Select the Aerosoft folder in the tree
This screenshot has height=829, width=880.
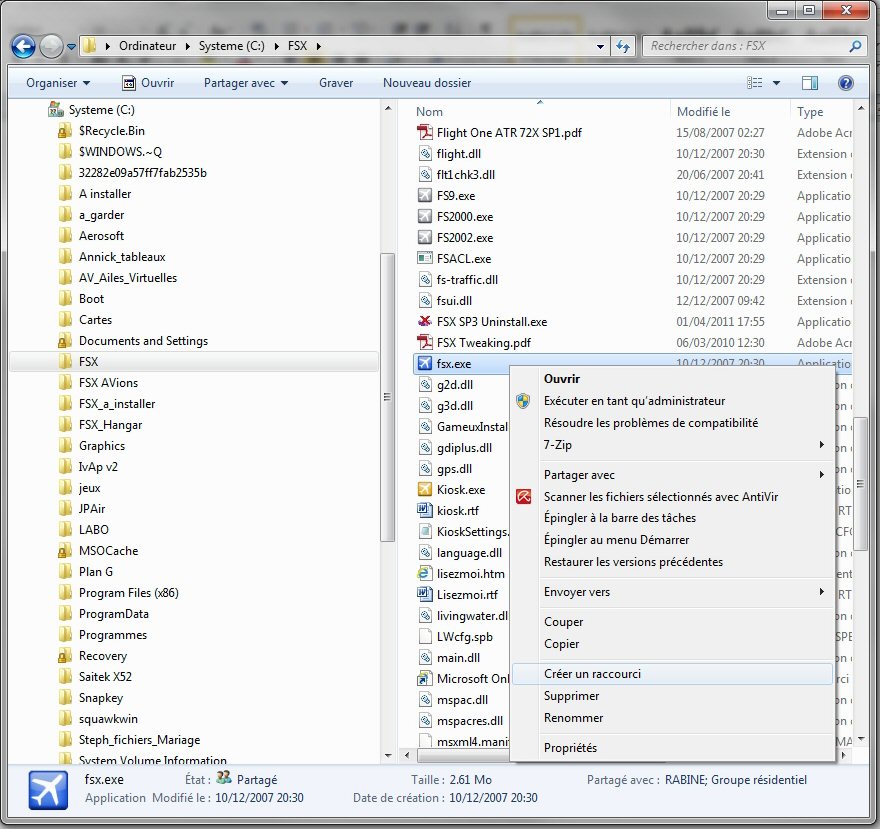click(x=101, y=236)
